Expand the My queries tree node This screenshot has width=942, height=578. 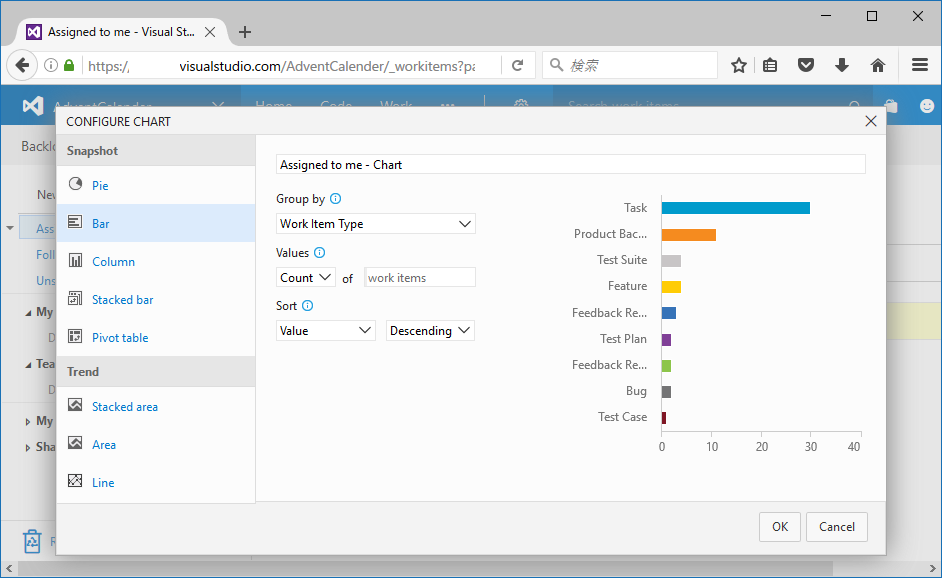tap(28, 422)
